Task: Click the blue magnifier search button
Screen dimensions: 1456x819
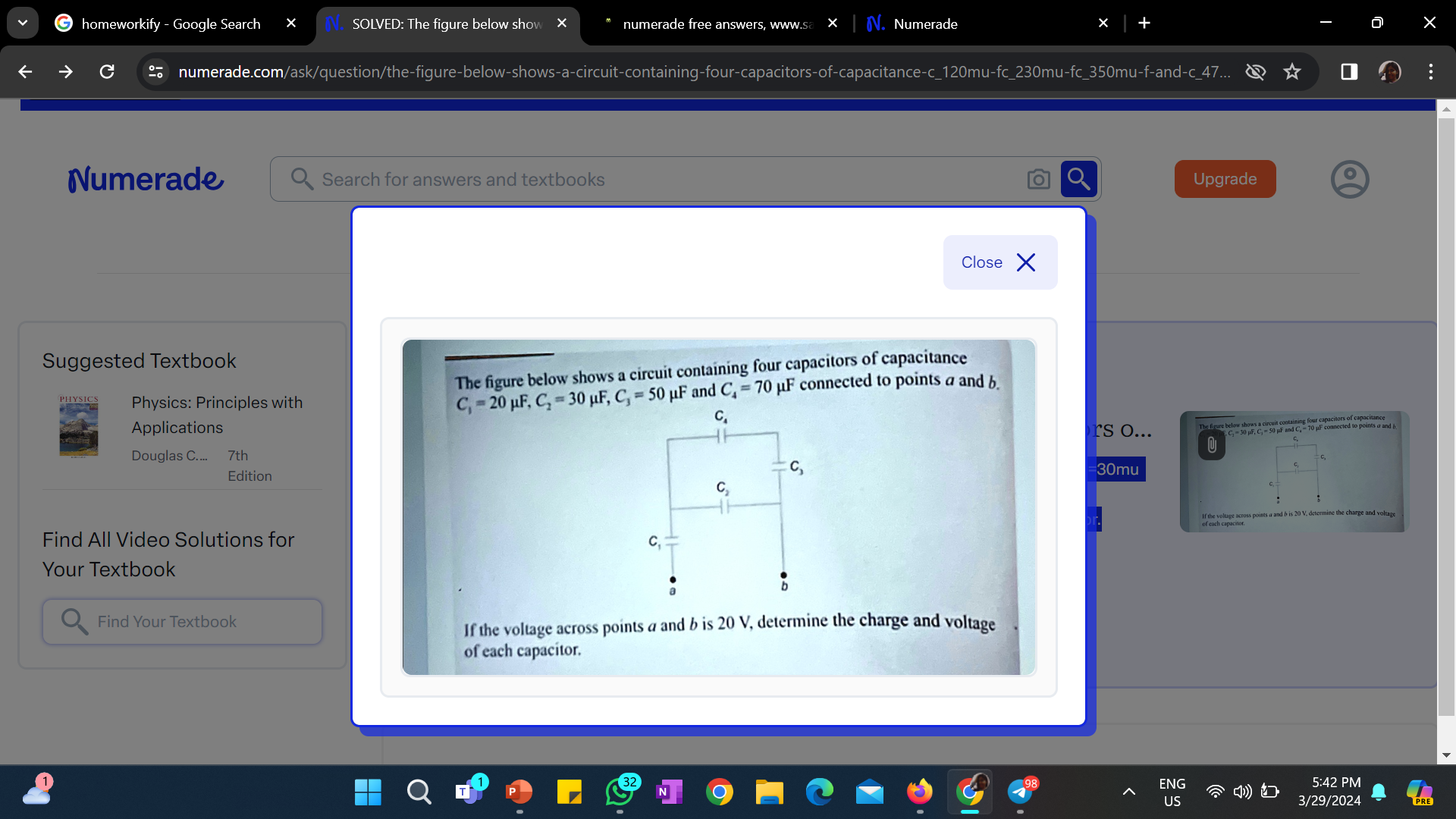Action: [x=1078, y=179]
